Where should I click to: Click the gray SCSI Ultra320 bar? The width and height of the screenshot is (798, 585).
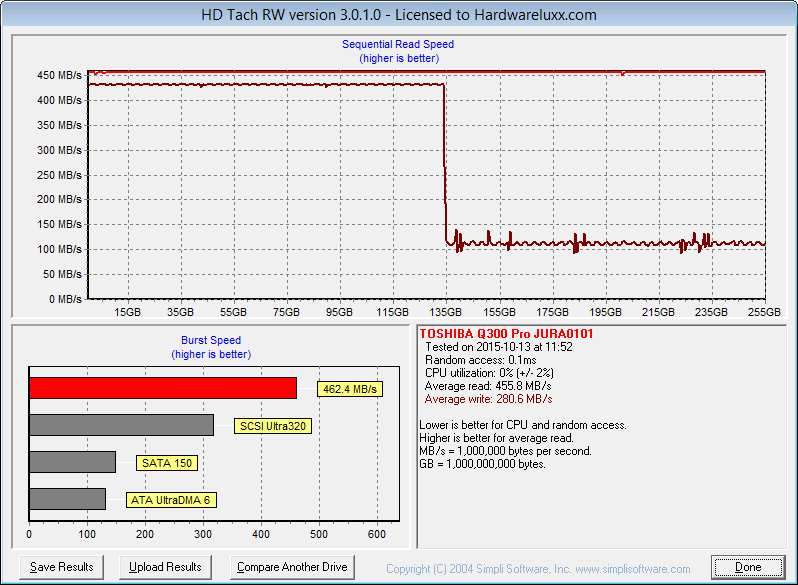[122, 425]
